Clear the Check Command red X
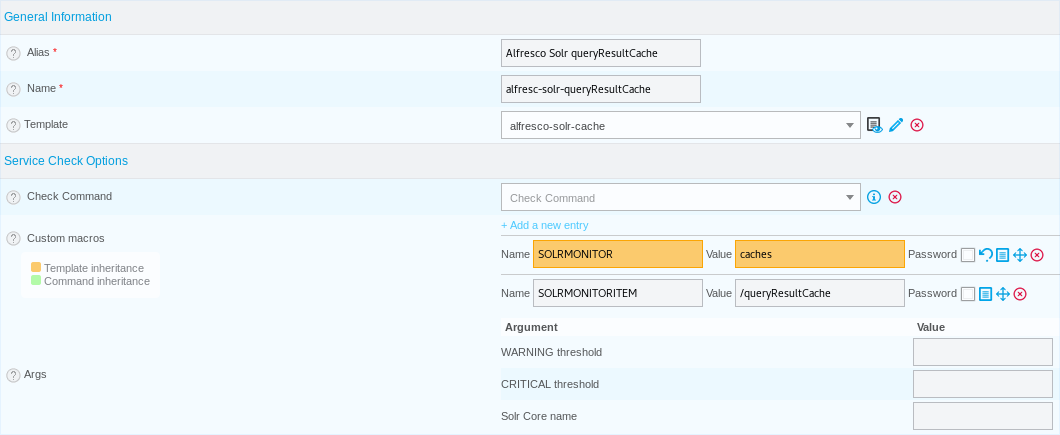This screenshot has height=435, width=1060. tap(895, 197)
